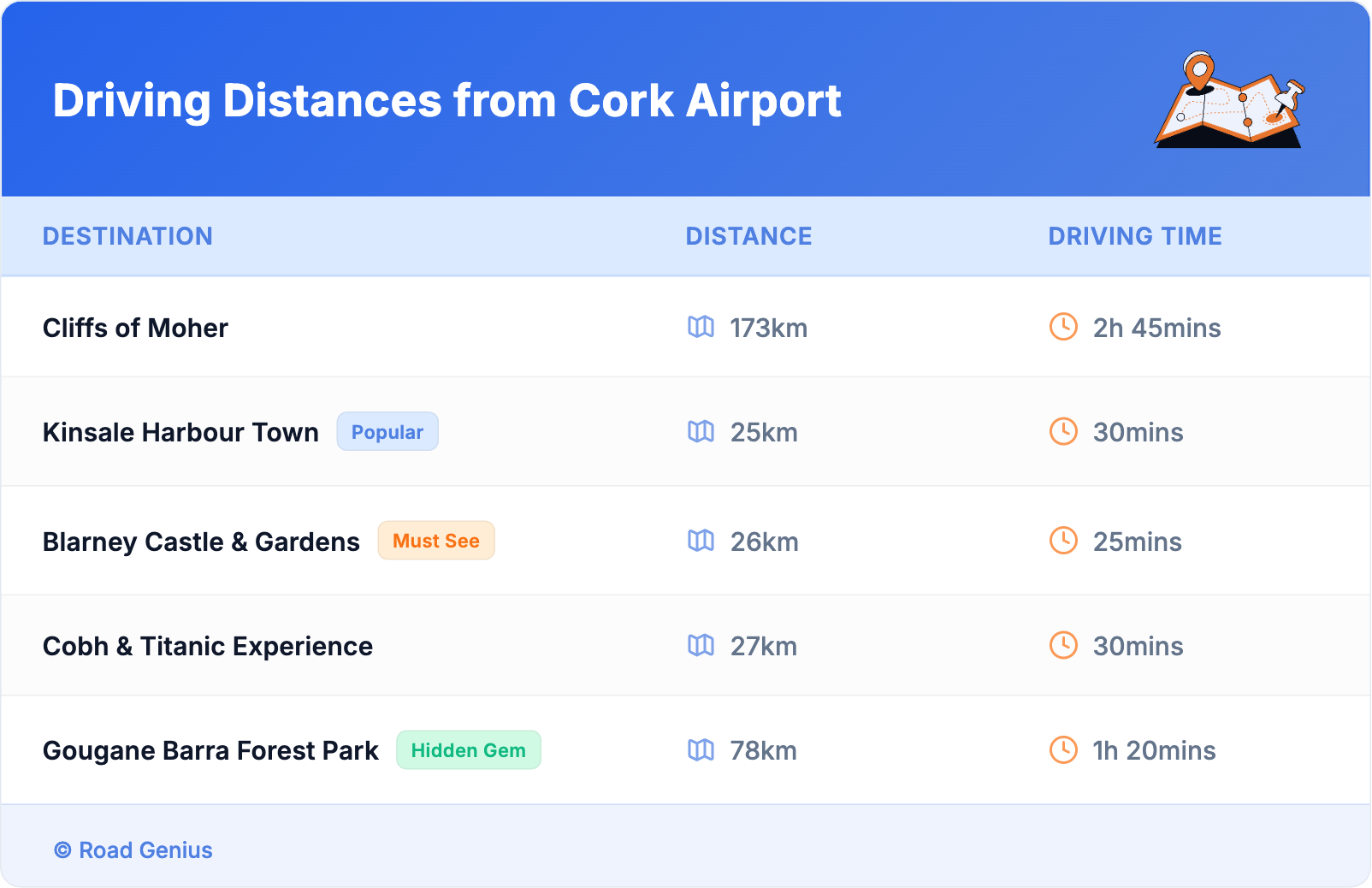Screen dimensions: 1372x888
Task: Click the clock icon beside 1h 20mins
Action: 1063,749
